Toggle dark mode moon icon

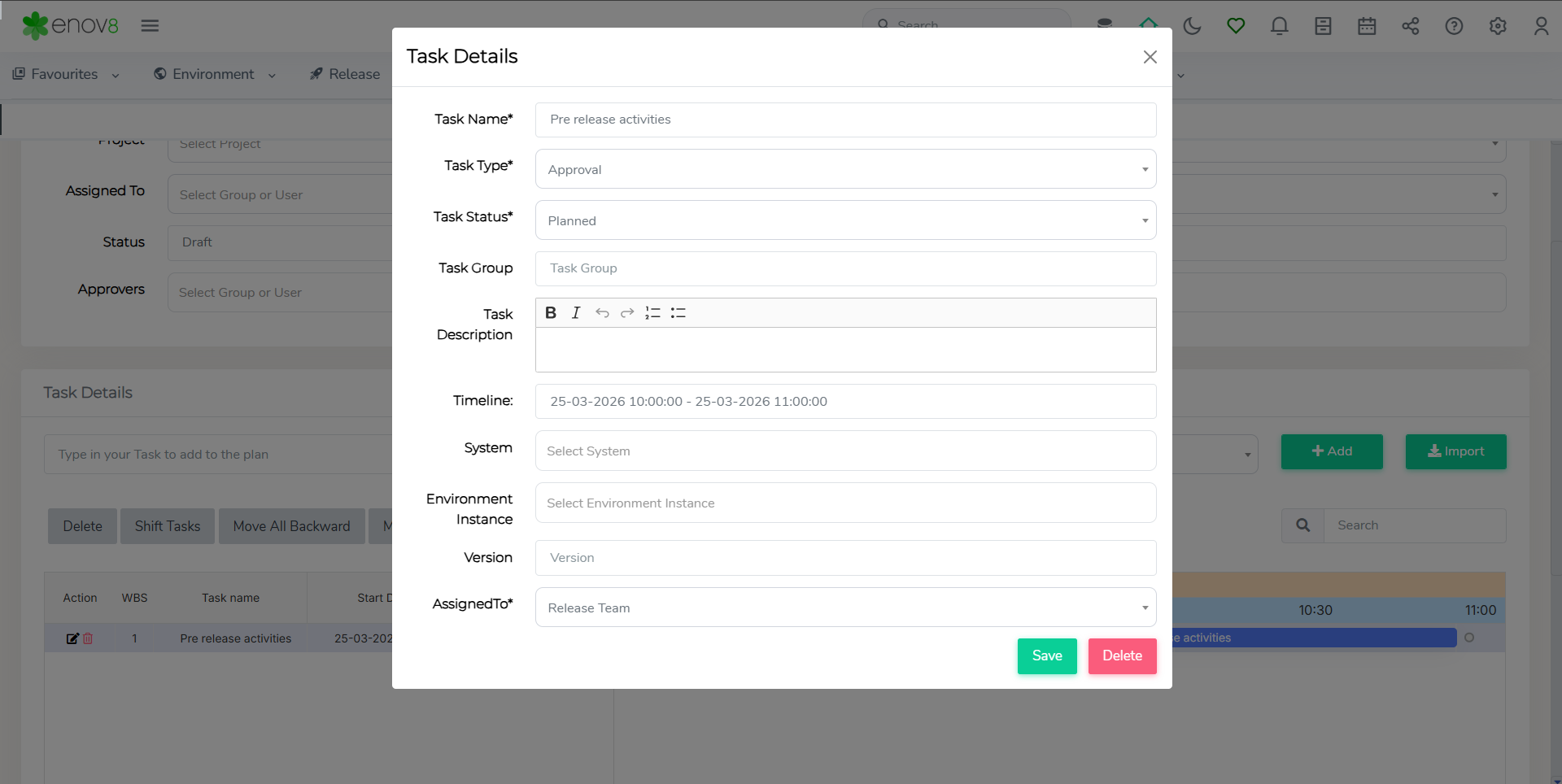(x=1192, y=26)
